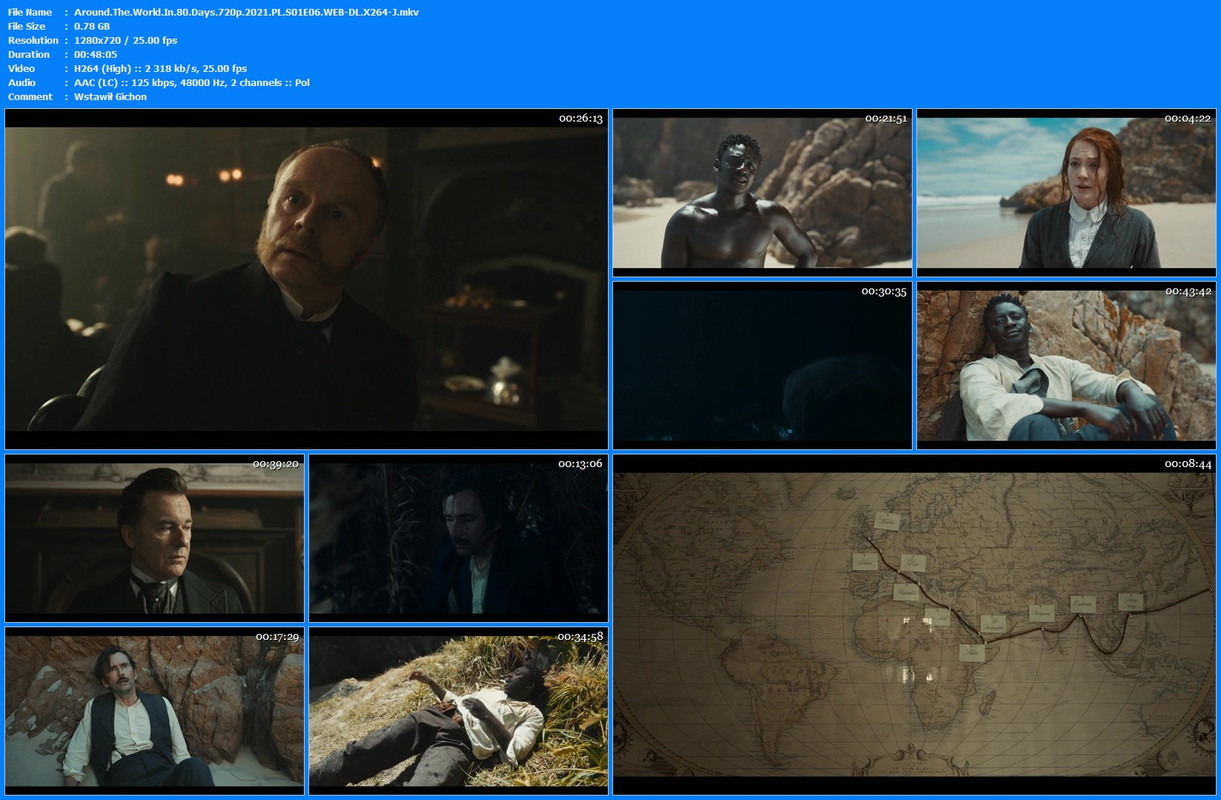Click the file size value 0.78 GB
This screenshot has height=800, width=1221.
[x=94, y=26]
